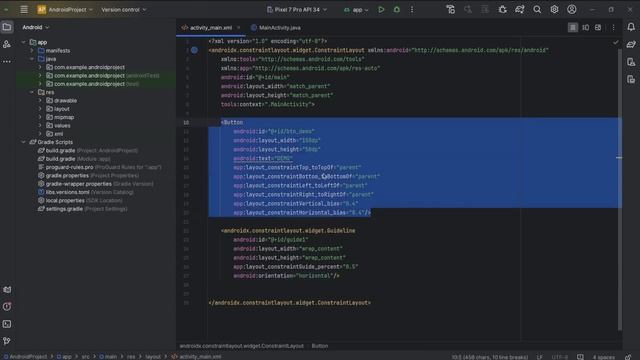
Task: Click the gutter icon beside ConstraintLayout line
Action: tap(194, 50)
